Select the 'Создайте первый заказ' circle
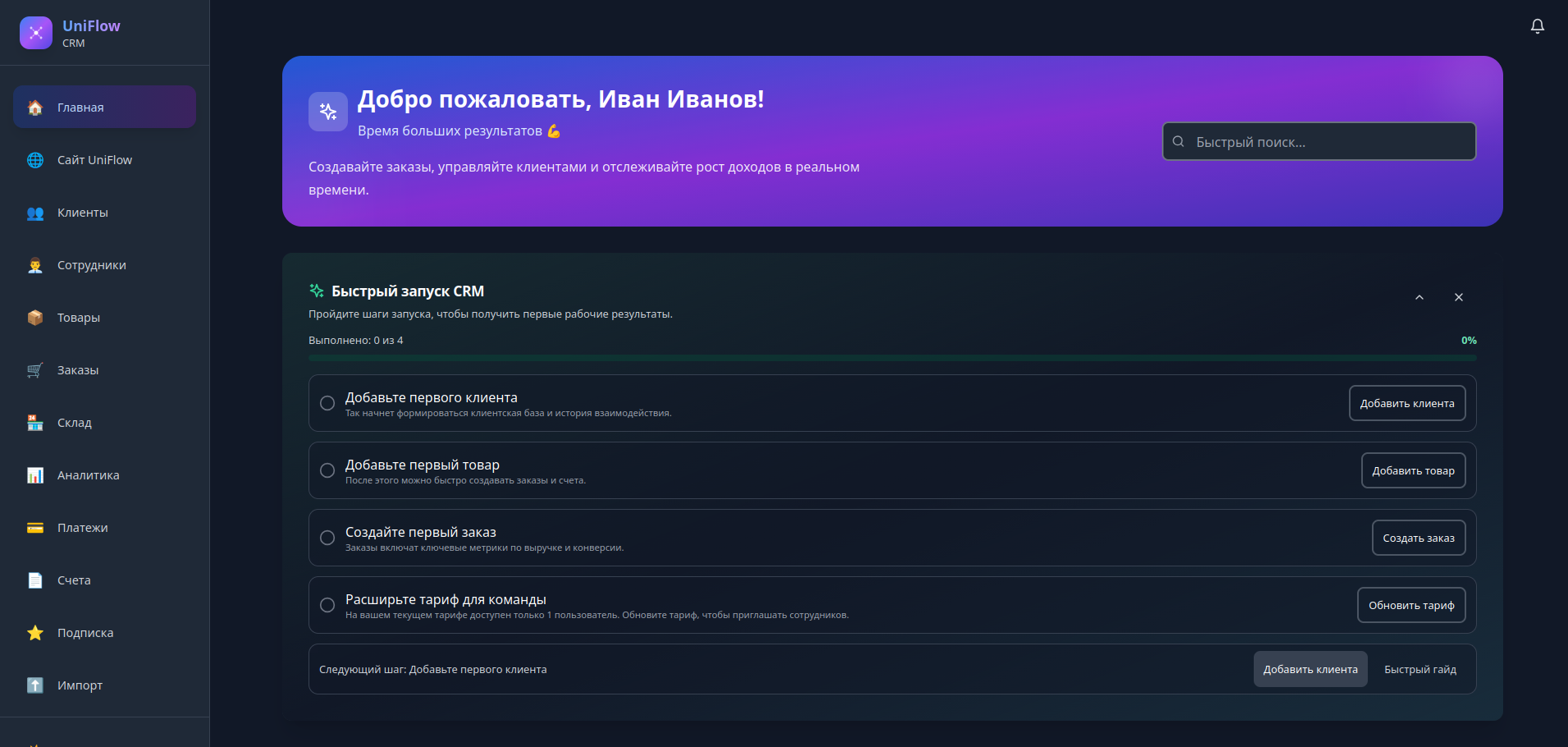Viewport: 1568px width, 747px height. coord(327,538)
